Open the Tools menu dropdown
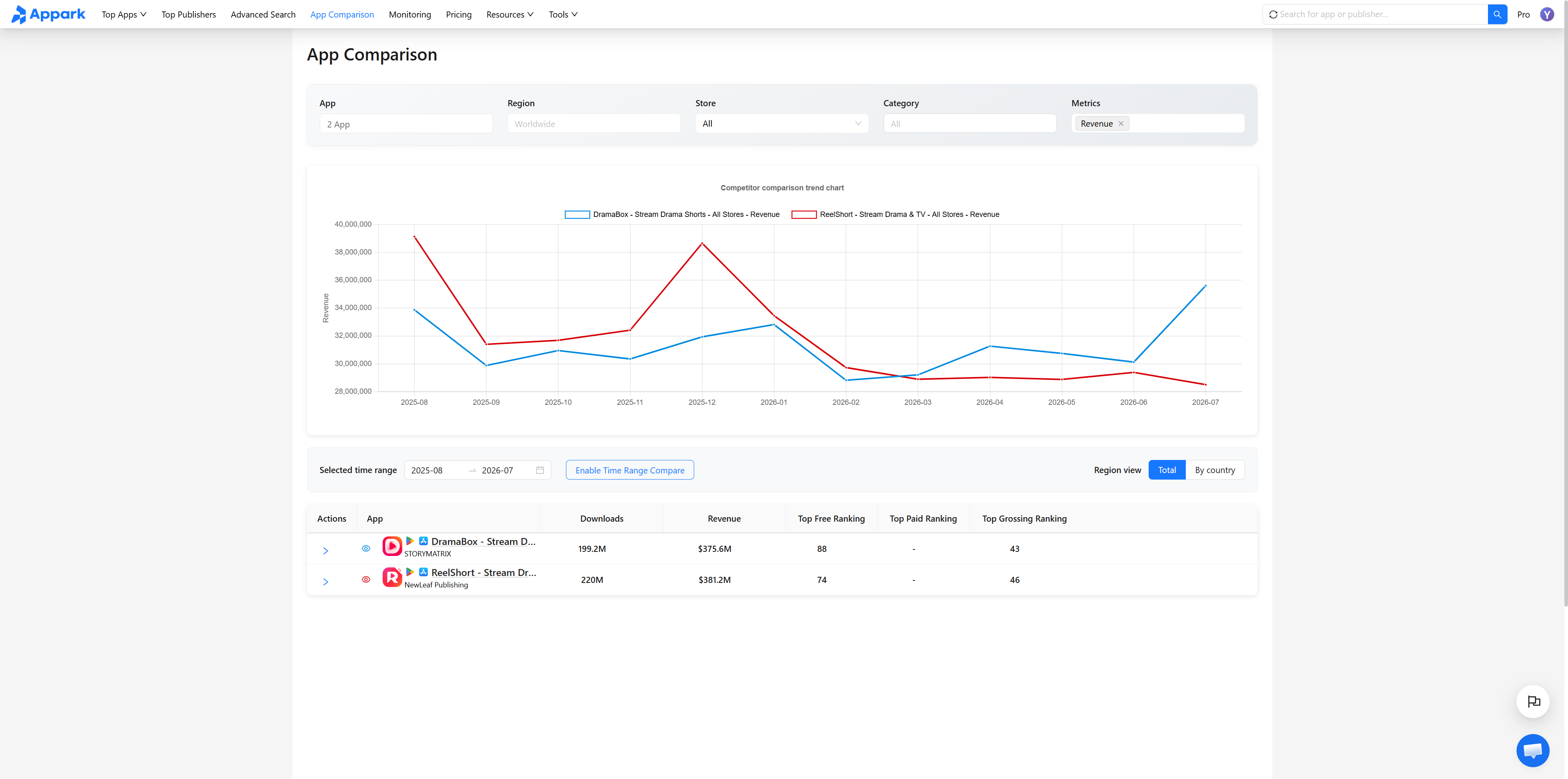The image size is (1568, 779). click(563, 14)
